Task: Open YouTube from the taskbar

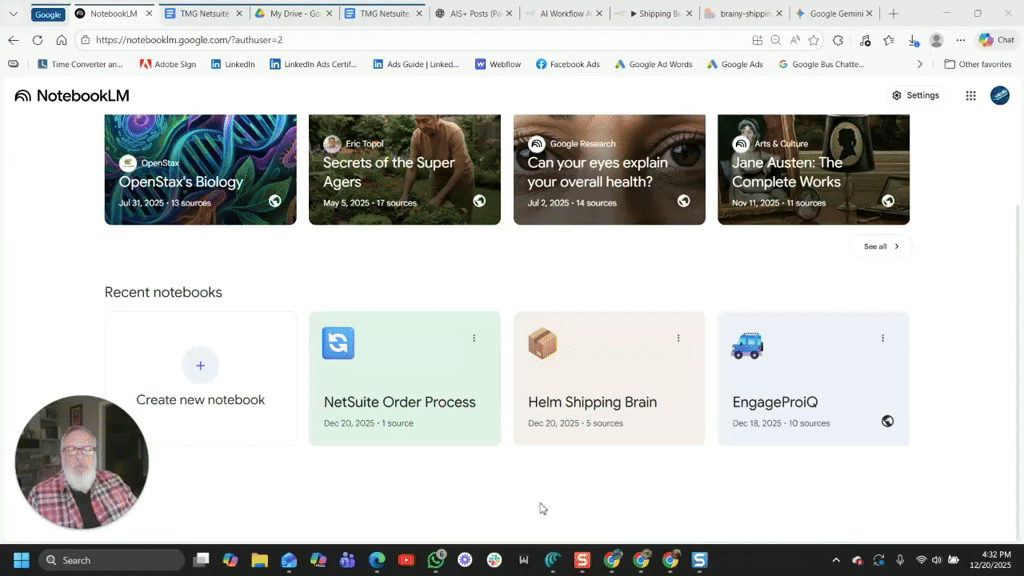Action: click(406, 560)
